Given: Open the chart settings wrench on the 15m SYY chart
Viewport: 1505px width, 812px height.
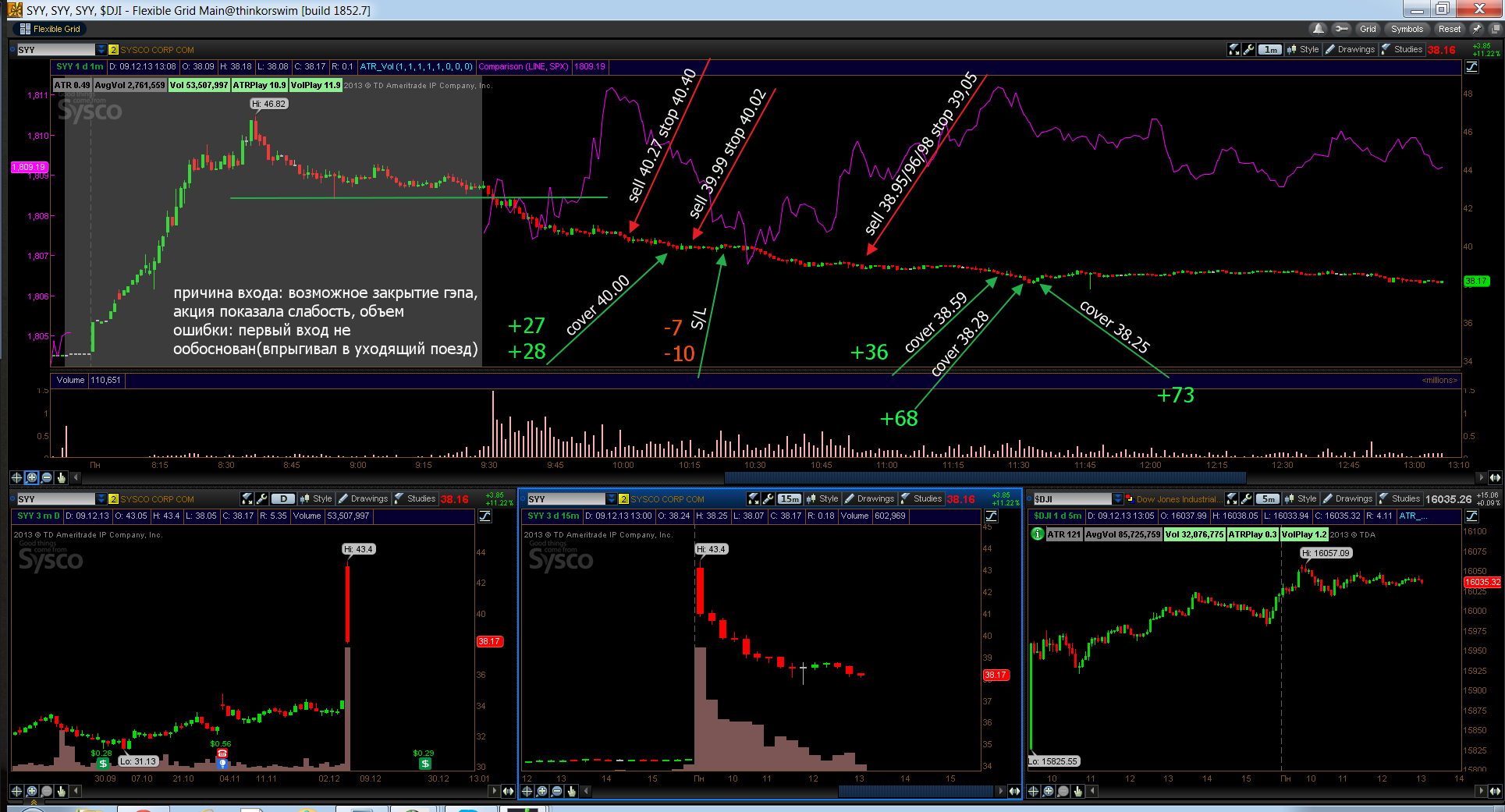Looking at the screenshot, I should (x=768, y=498).
